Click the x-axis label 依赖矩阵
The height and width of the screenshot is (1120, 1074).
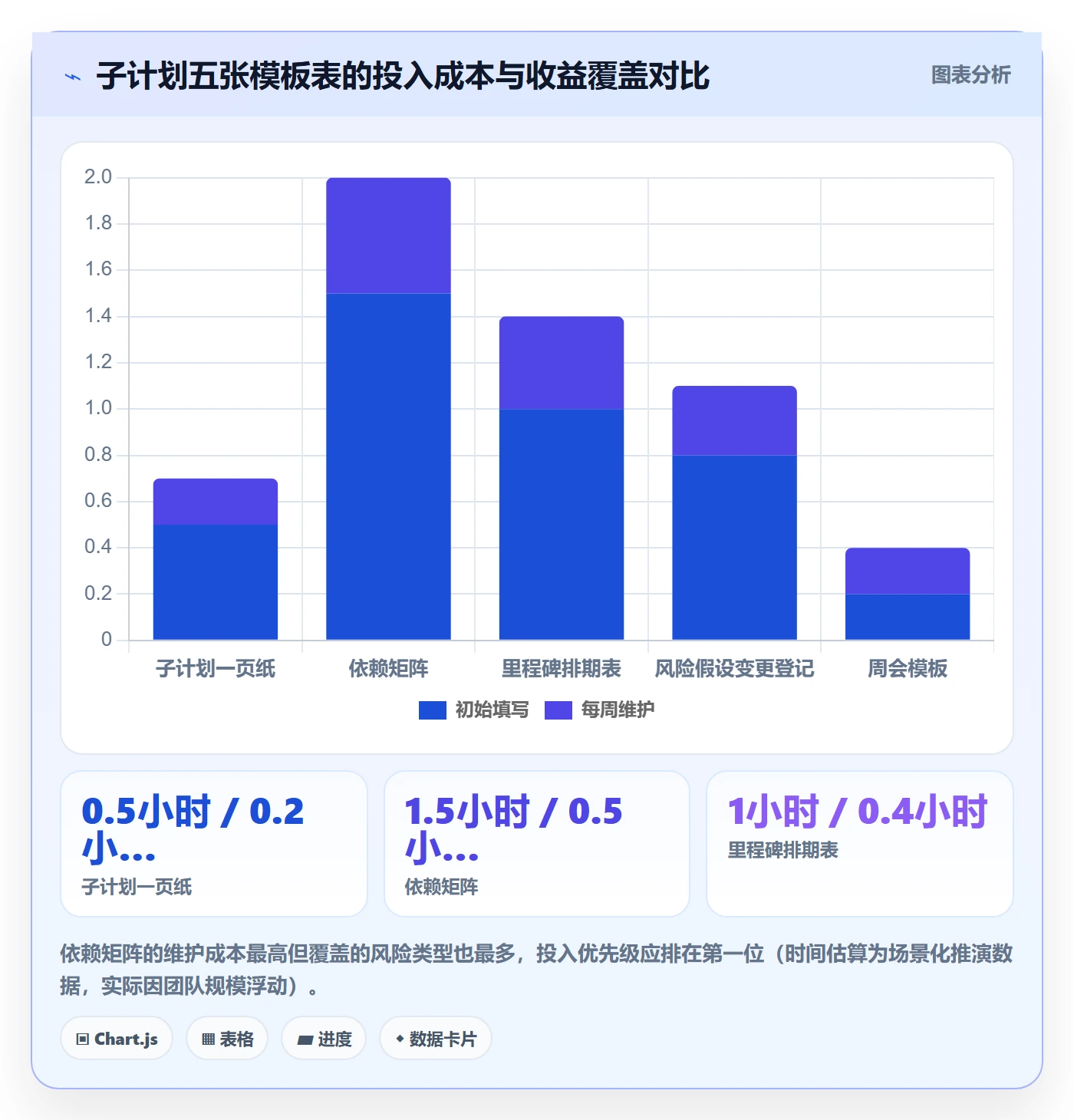[388, 669]
